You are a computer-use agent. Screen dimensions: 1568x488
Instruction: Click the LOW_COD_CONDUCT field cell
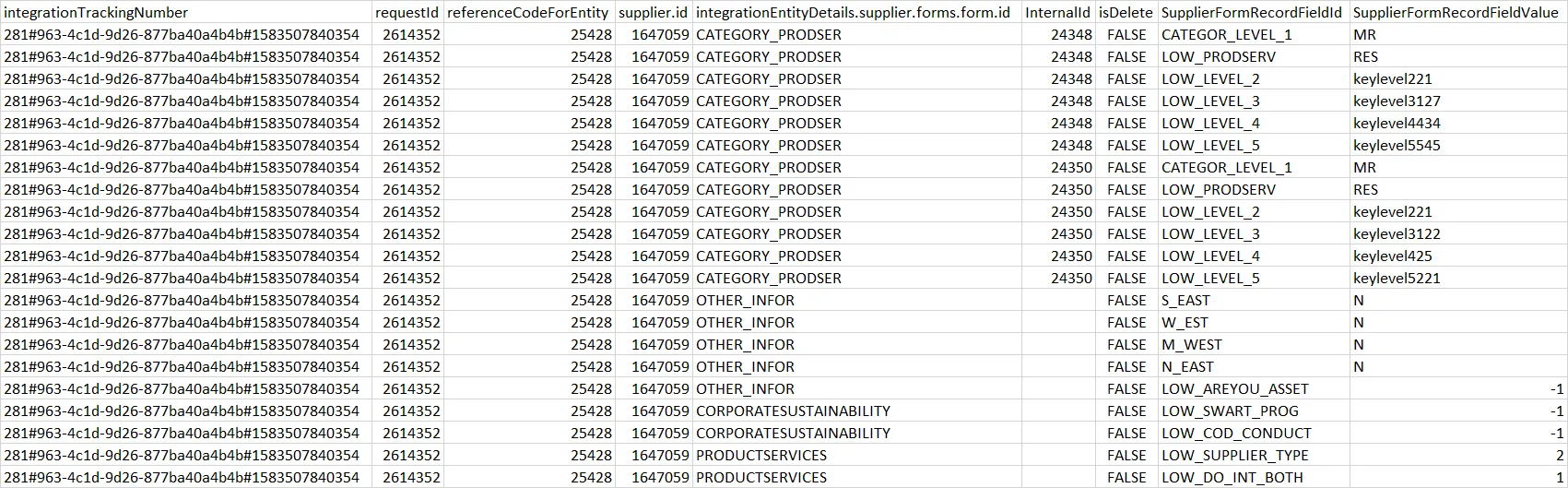coord(1235,434)
